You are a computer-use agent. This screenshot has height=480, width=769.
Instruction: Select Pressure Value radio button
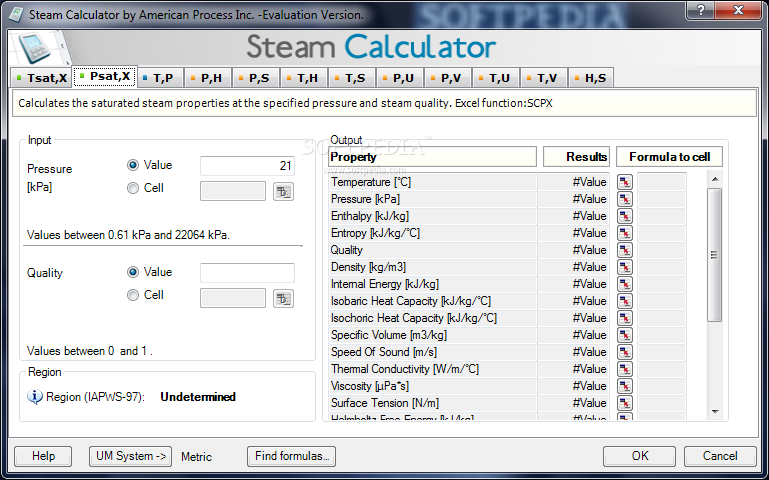[133, 165]
